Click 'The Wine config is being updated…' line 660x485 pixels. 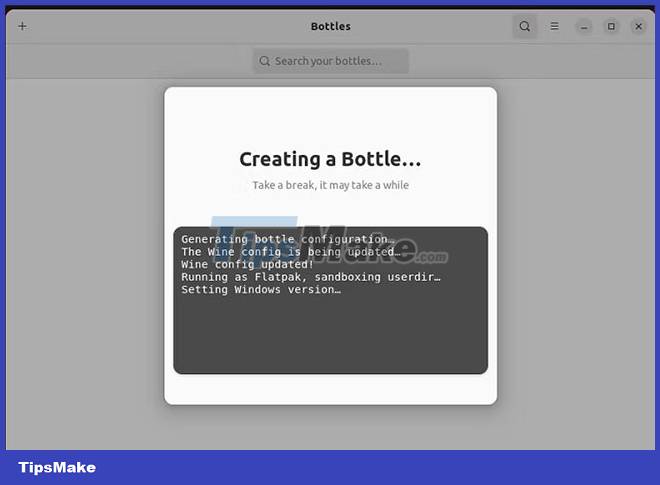click(x=291, y=252)
